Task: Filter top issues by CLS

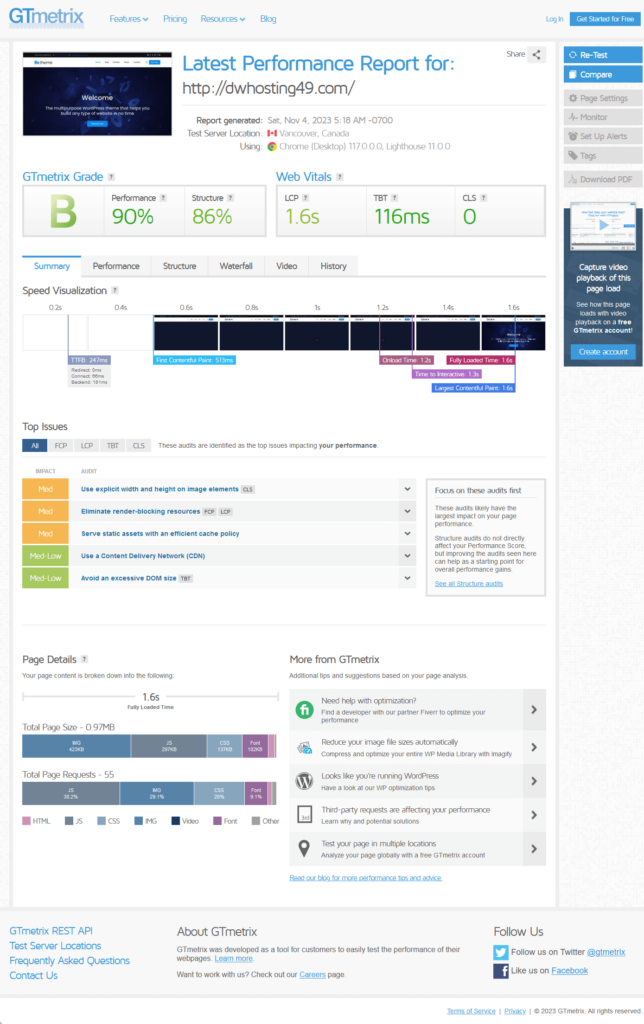Action: 138,445
